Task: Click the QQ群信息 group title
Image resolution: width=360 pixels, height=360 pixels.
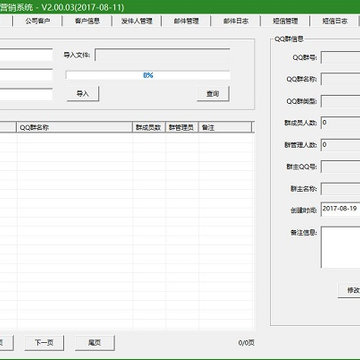Action: 289,39
